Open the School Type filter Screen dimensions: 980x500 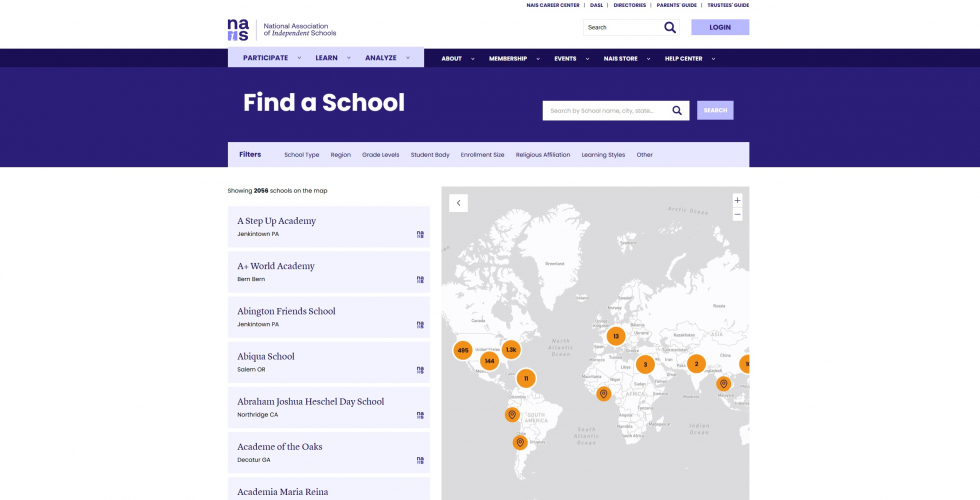pos(301,155)
